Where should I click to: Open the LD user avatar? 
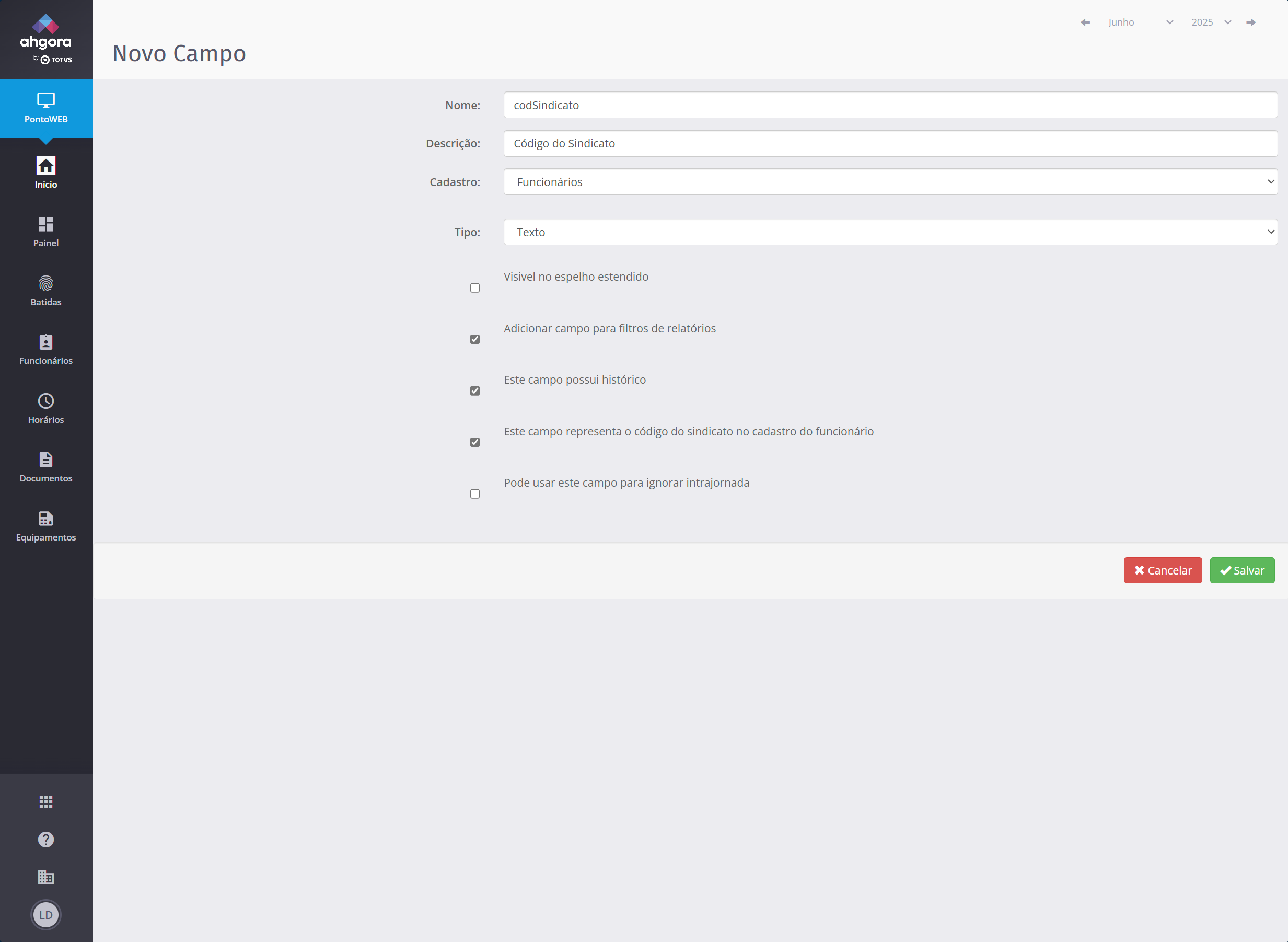(x=45, y=915)
